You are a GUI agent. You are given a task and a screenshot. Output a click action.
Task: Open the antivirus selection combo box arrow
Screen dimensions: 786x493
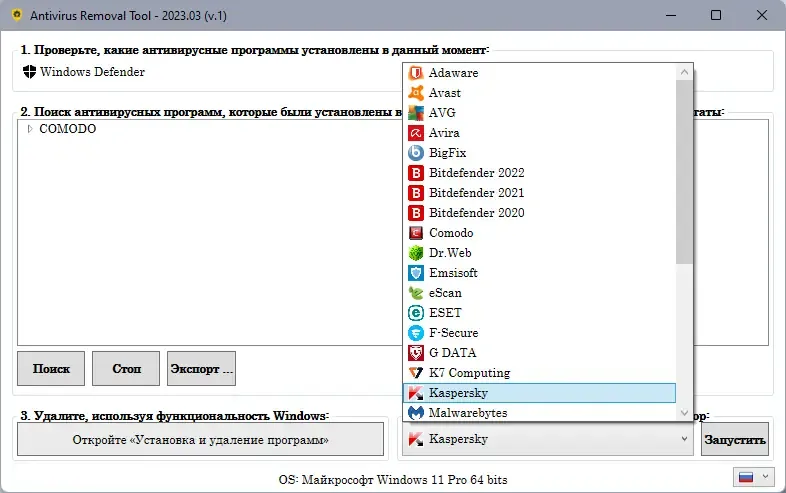pos(684,439)
